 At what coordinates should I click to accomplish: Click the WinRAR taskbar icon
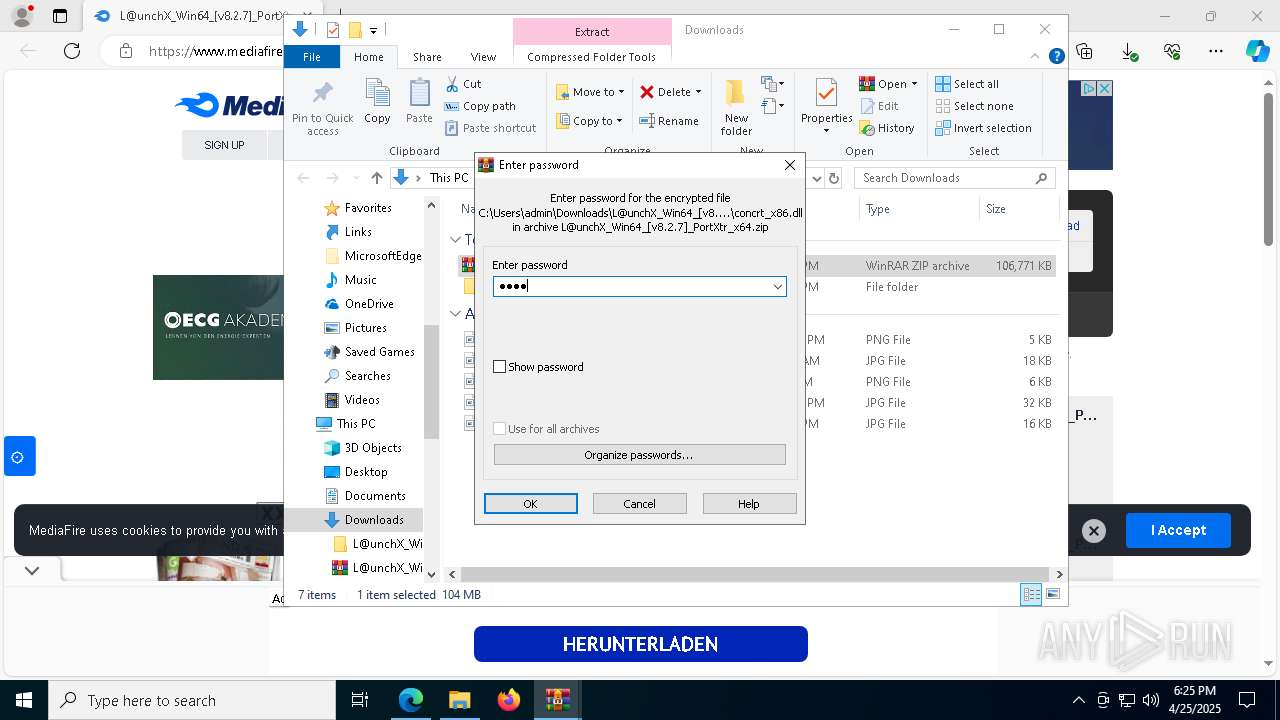pos(558,700)
